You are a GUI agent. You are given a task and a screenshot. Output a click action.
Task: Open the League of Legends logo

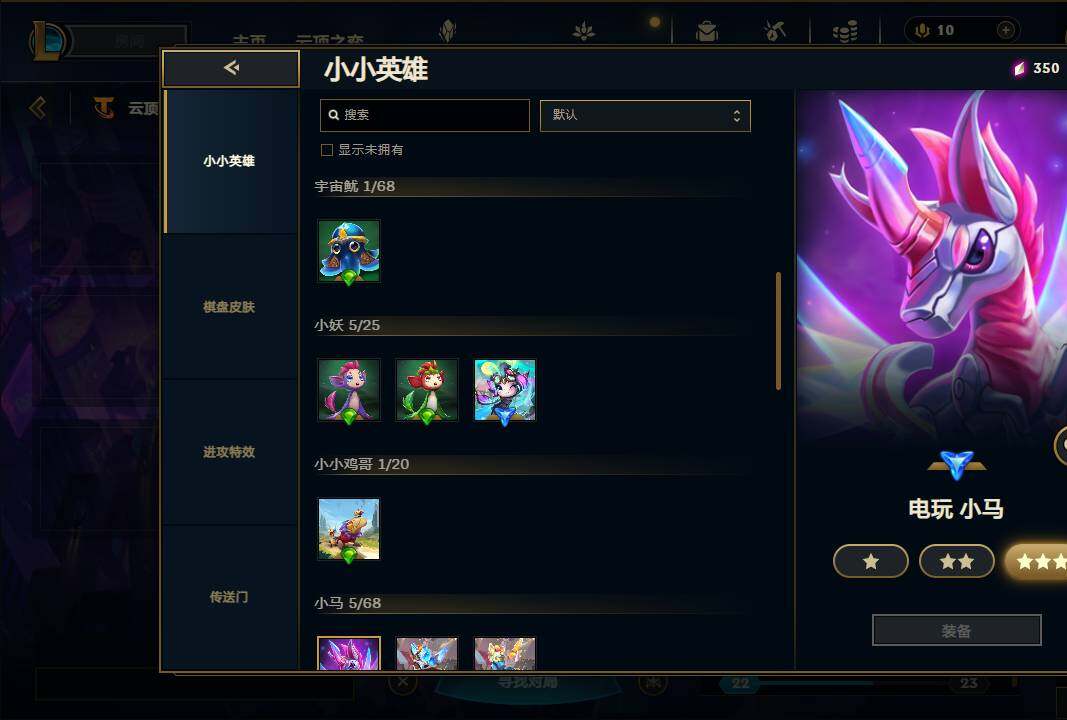point(49,40)
